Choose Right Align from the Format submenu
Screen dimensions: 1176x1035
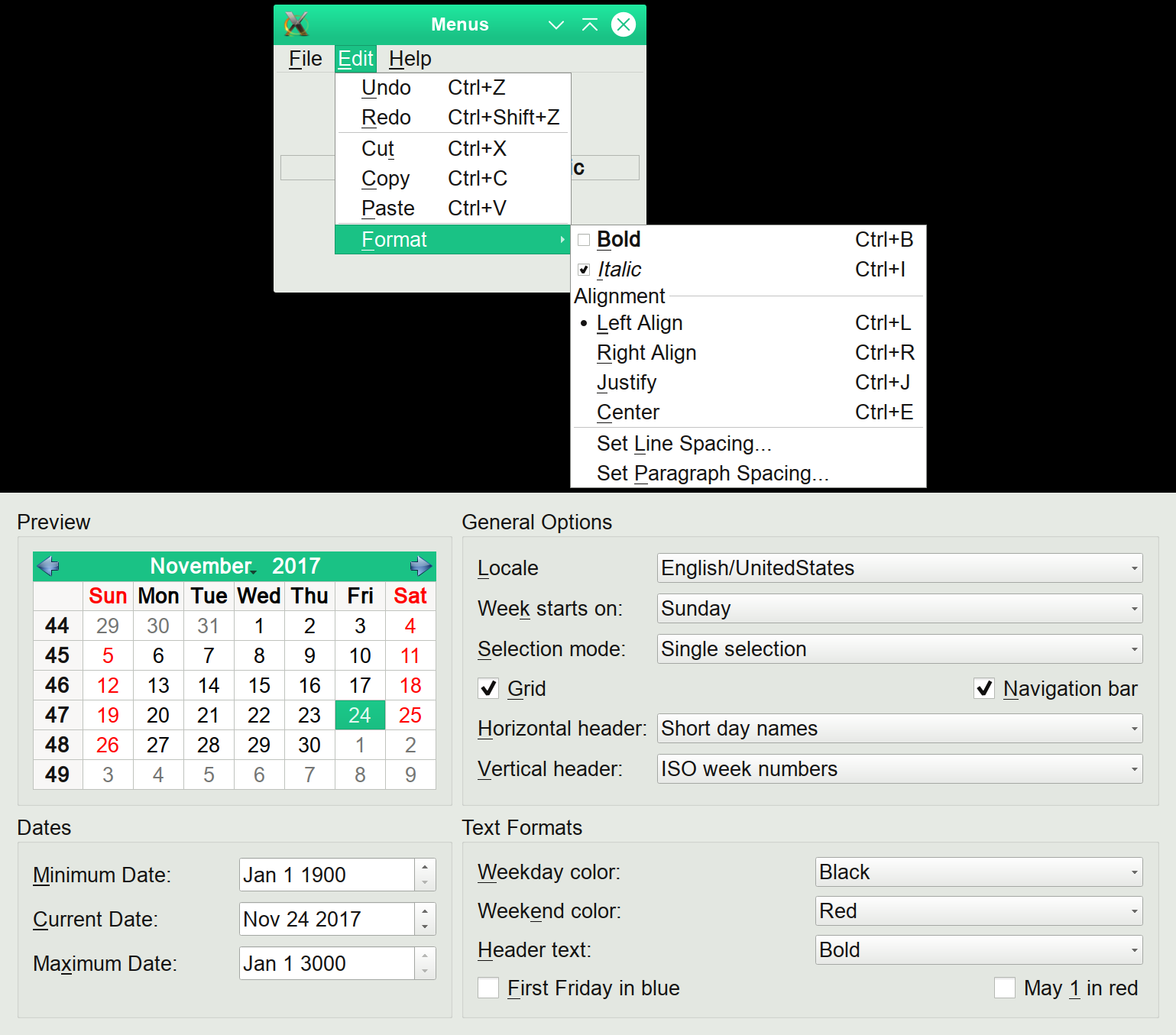(646, 353)
